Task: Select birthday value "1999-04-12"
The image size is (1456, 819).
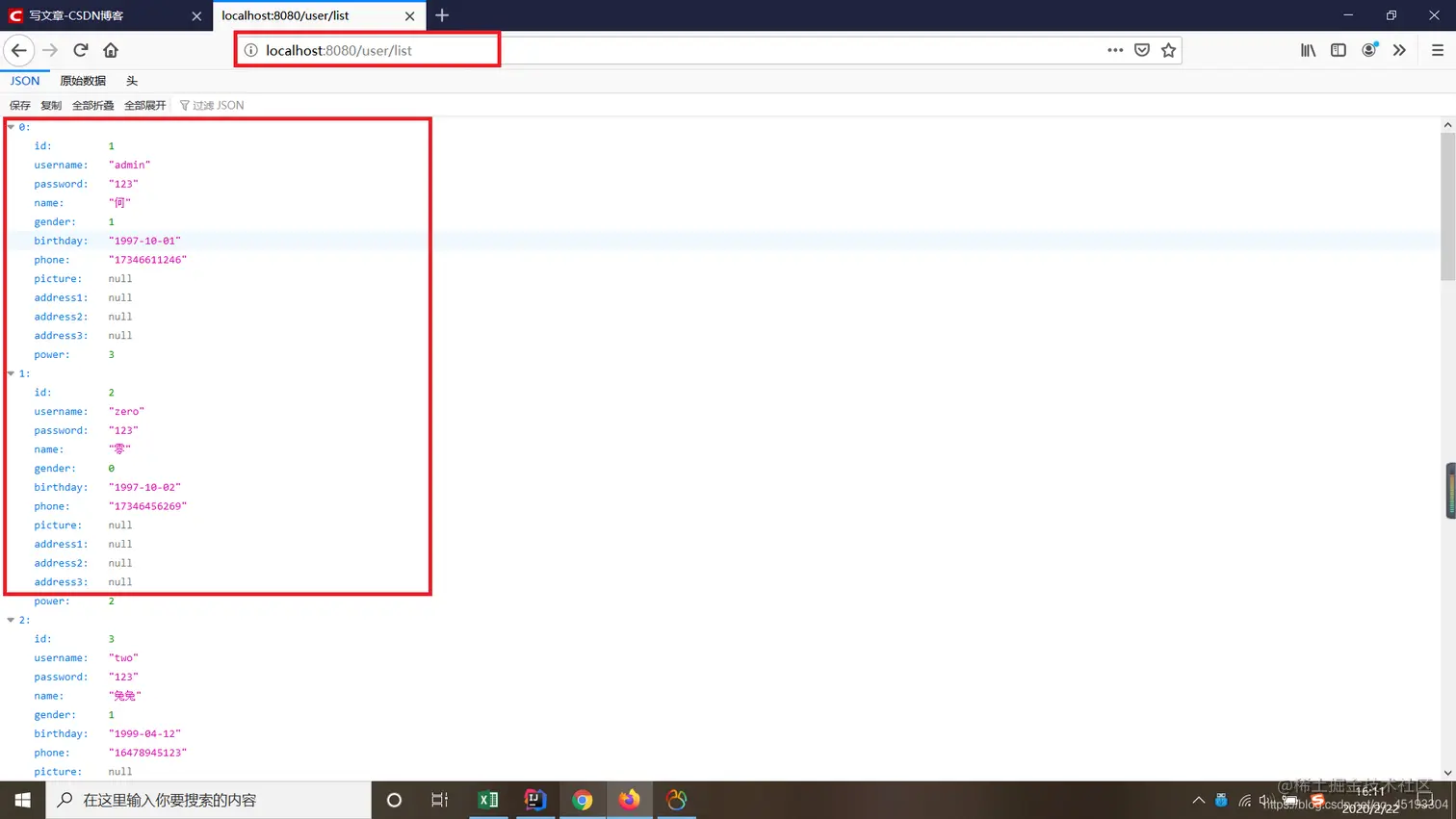Action: click(144, 733)
